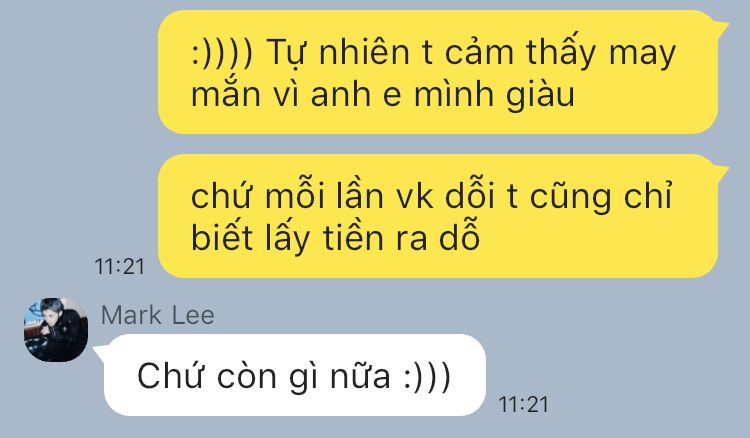
Task: Select the white "Chứ còn gì nữa" bubble
Action: pos(295,375)
